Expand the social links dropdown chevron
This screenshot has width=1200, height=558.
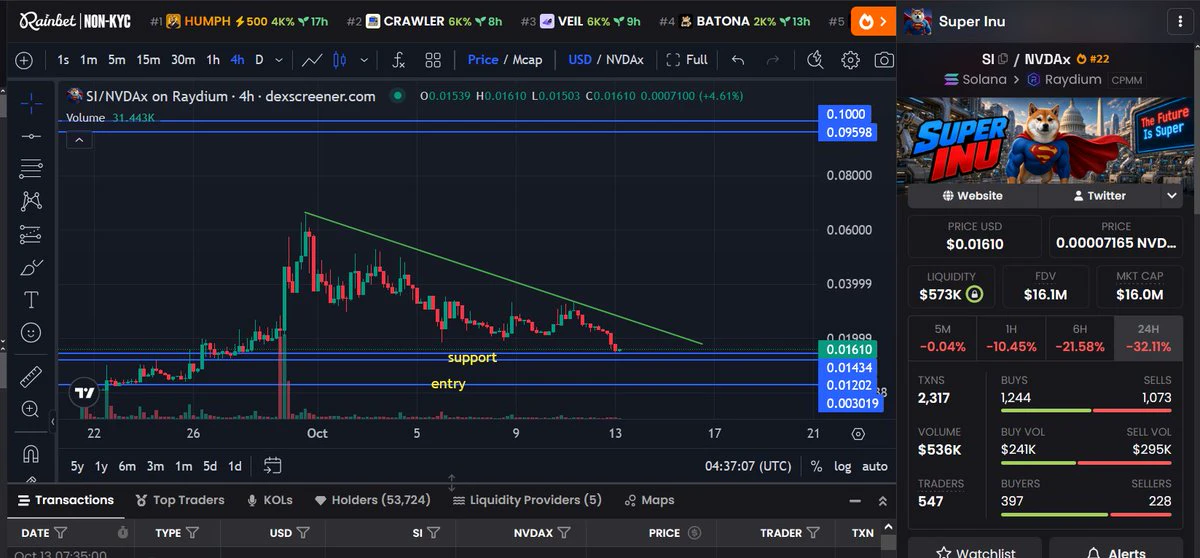[1172, 196]
